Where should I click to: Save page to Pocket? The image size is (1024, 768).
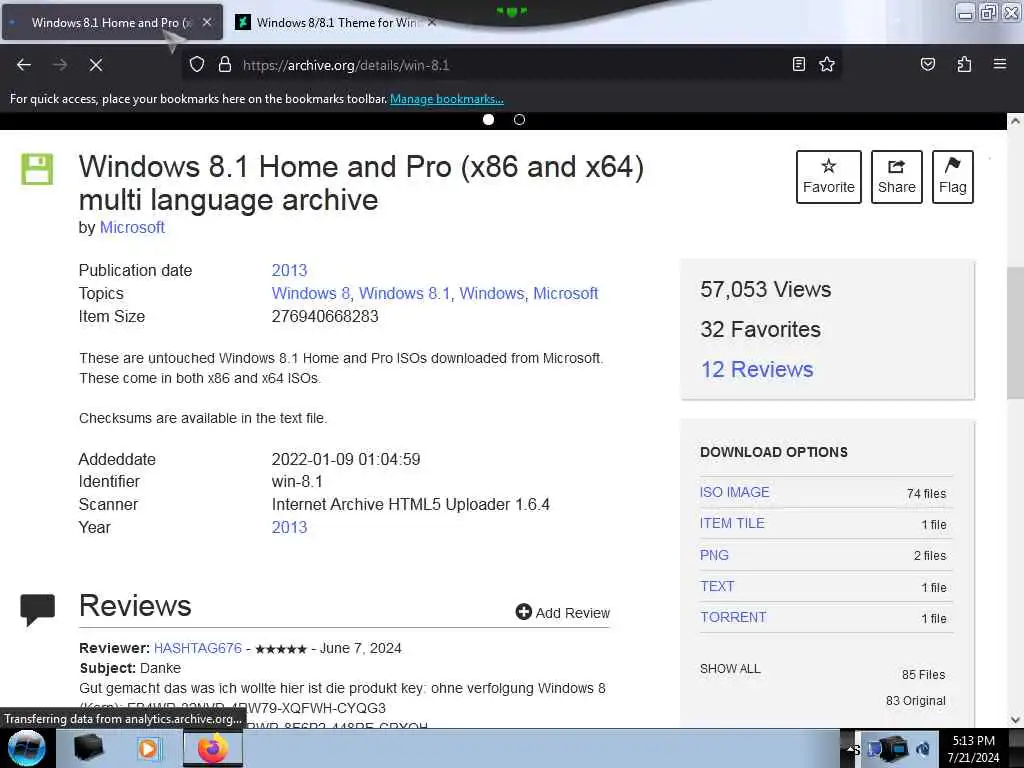[x=927, y=64]
